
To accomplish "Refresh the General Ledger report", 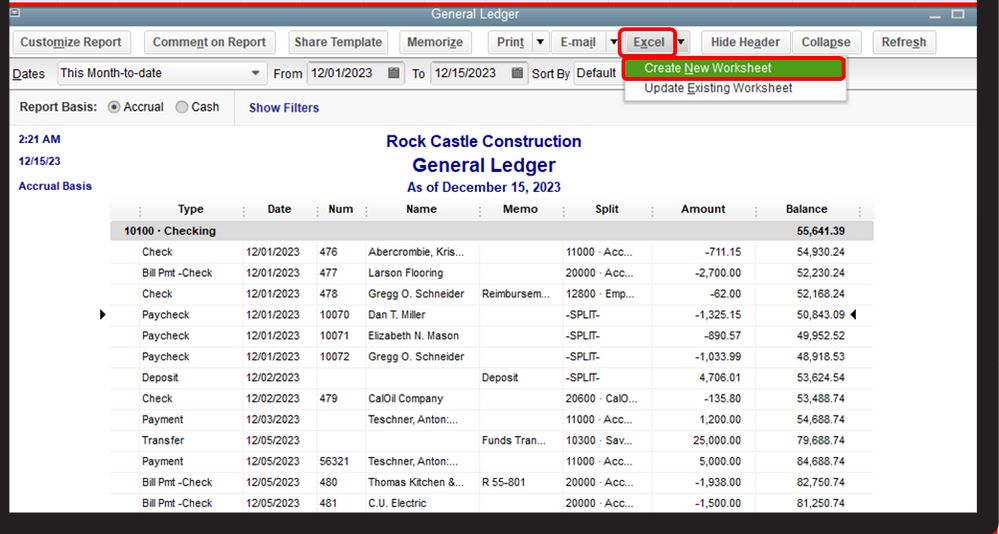I will pos(903,42).
